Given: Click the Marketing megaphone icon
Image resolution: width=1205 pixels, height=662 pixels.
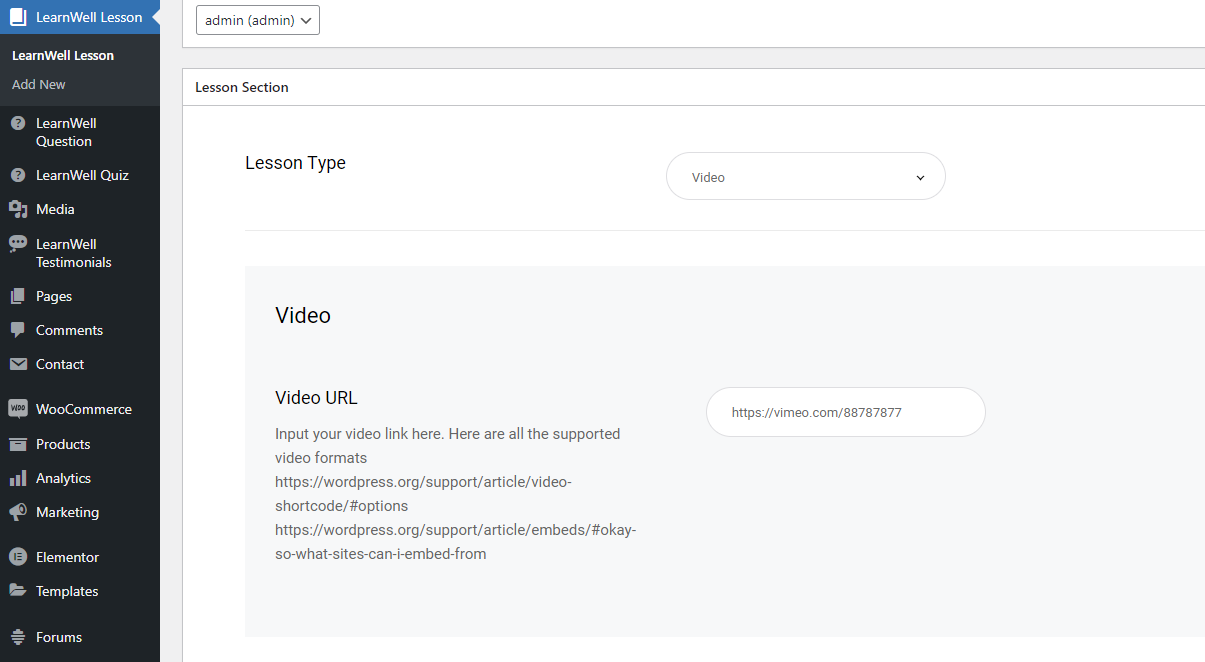Looking at the screenshot, I should (17, 512).
